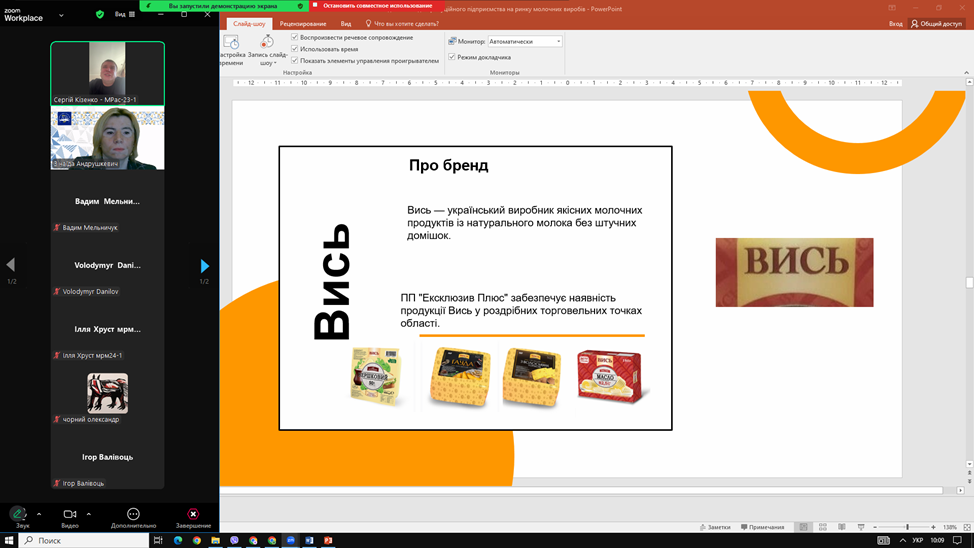The image size is (974, 548).
Task: Switch to PowerPoint from the taskbar
Action: 328,540
